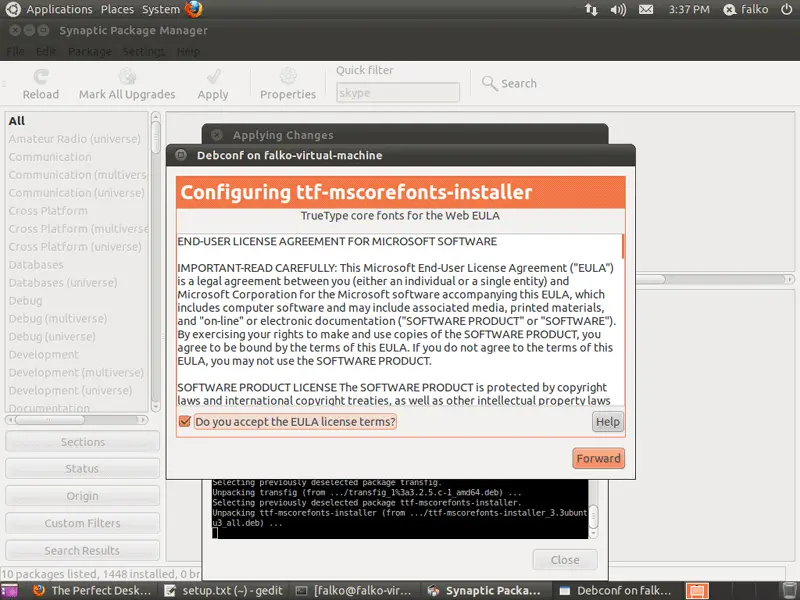Click the Custom Filters button
This screenshot has width=800, height=600.
83,523
